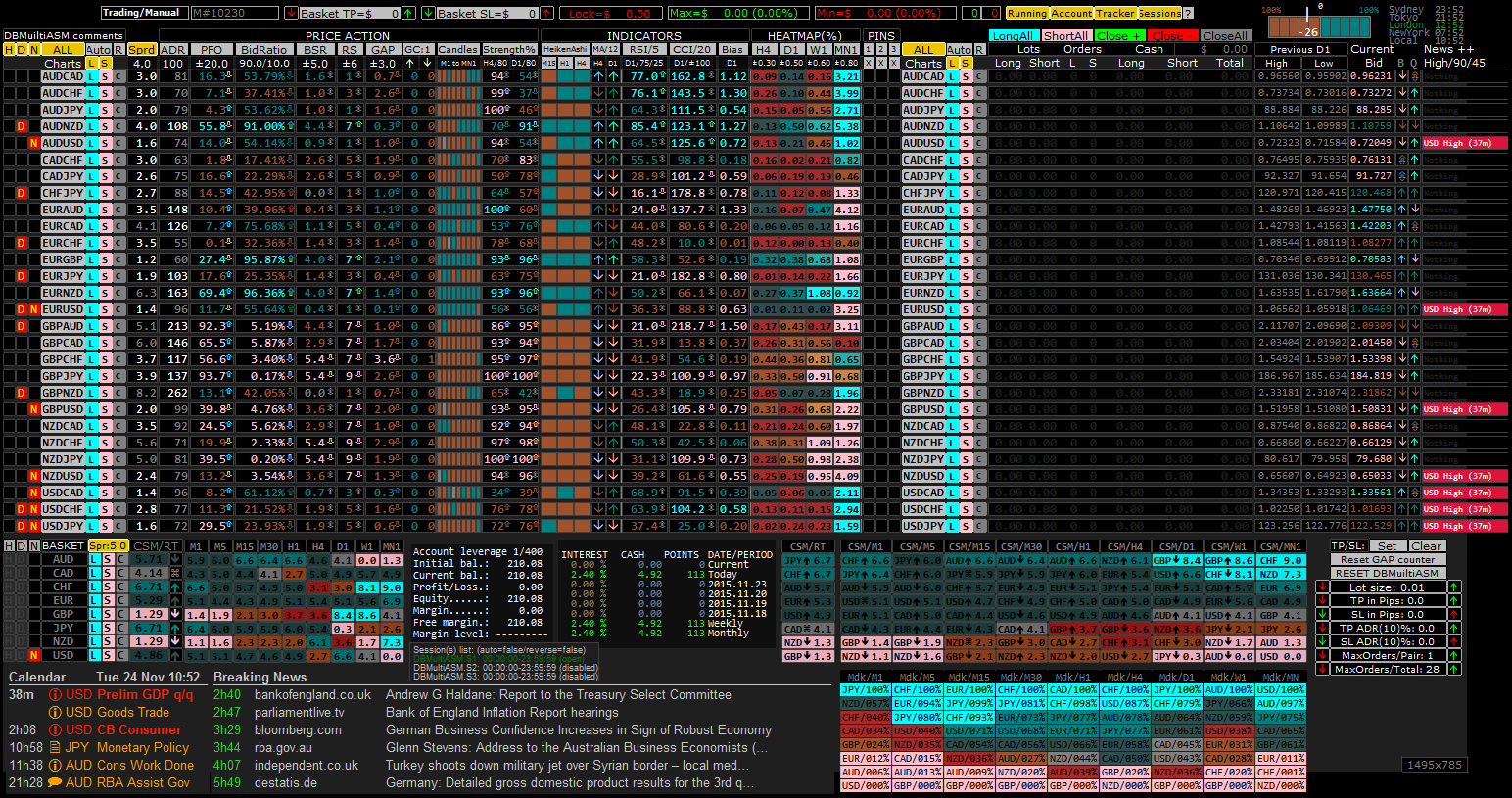Screen dimensions: 1512x798
Task: Click the grey C icon for AUDJPY in left table
Action: point(118,110)
